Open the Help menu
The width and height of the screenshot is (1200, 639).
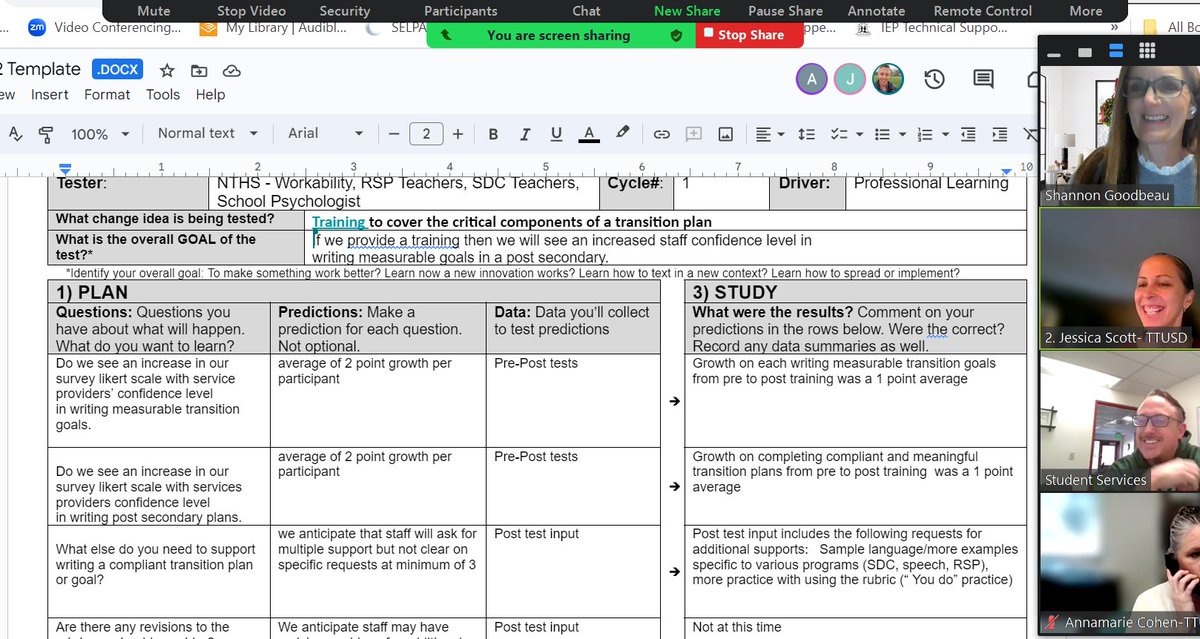point(210,94)
